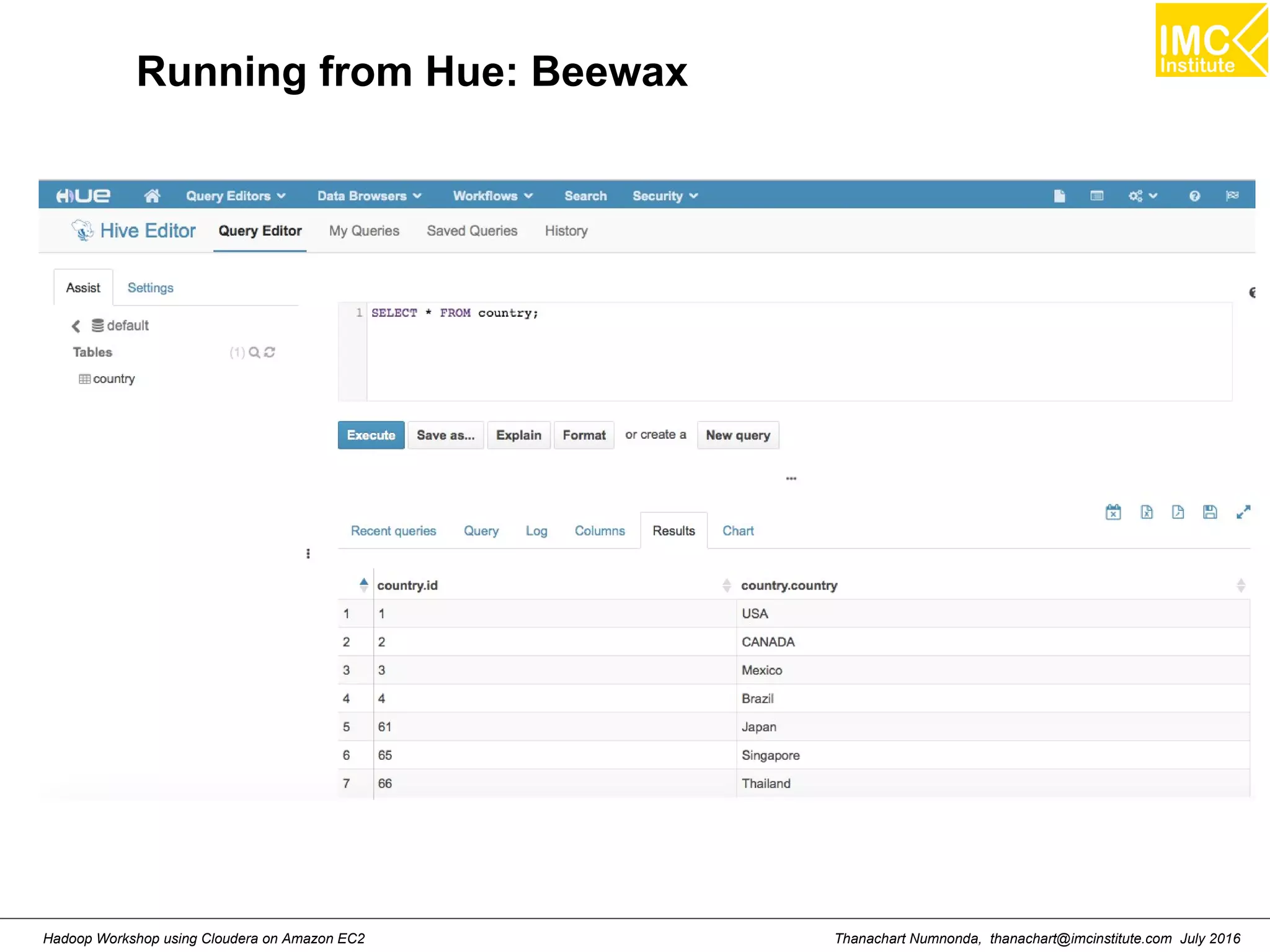Switch to the Query tab

pos(481,531)
